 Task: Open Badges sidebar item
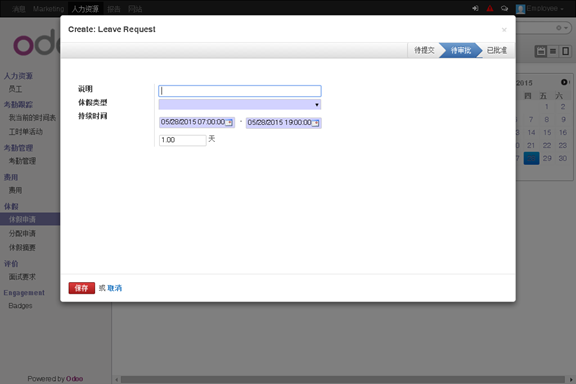coord(20,306)
